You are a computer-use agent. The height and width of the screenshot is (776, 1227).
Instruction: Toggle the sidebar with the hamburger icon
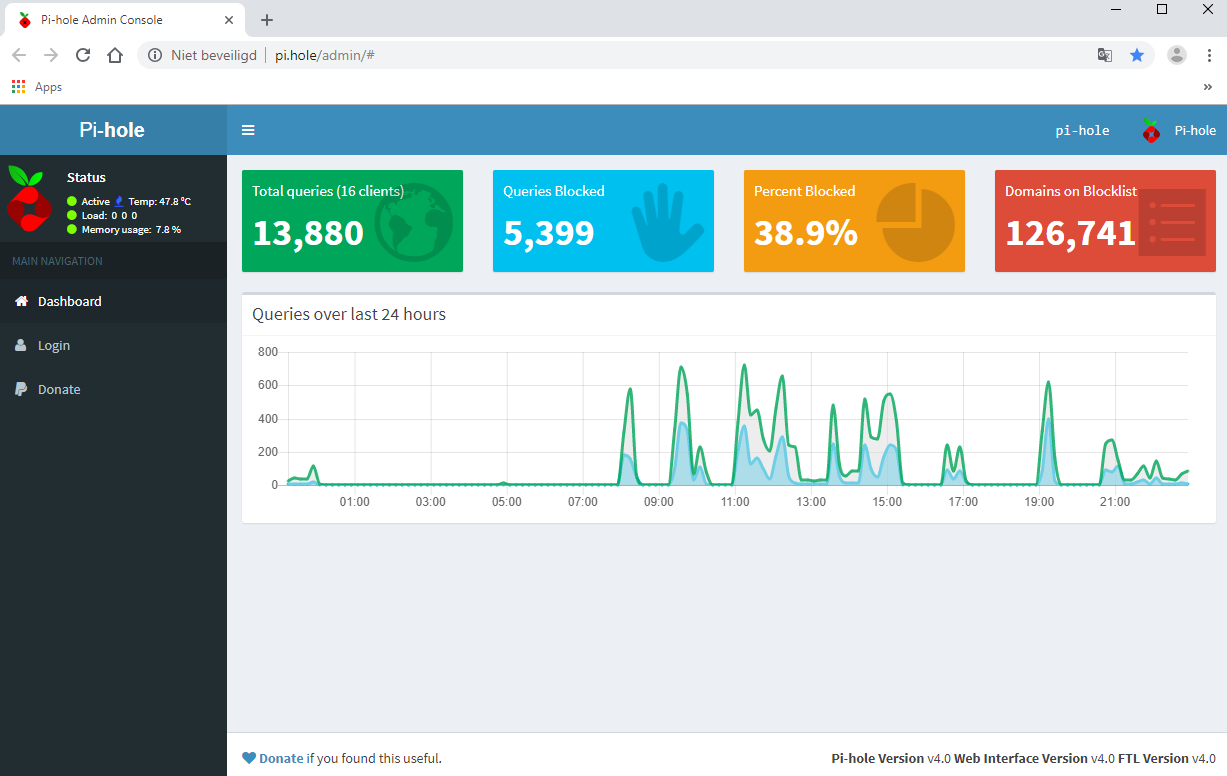[x=248, y=130]
